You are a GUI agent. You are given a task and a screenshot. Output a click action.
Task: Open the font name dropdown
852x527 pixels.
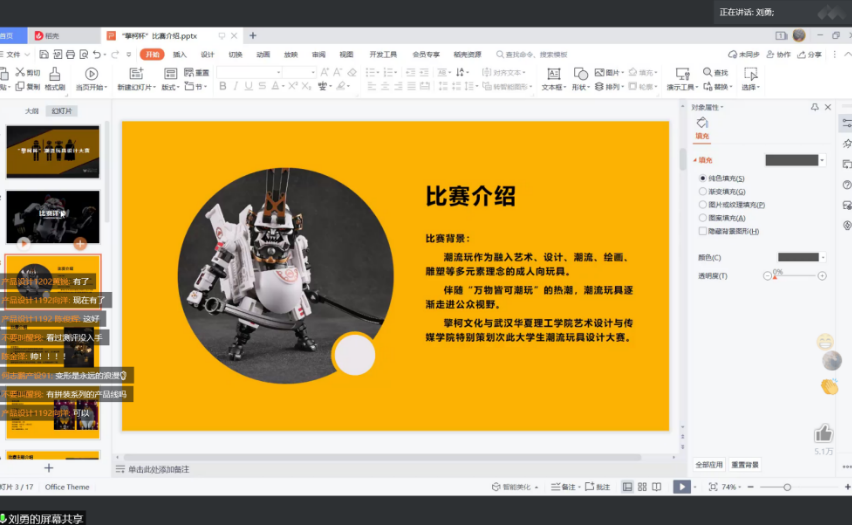tap(277, 73)
